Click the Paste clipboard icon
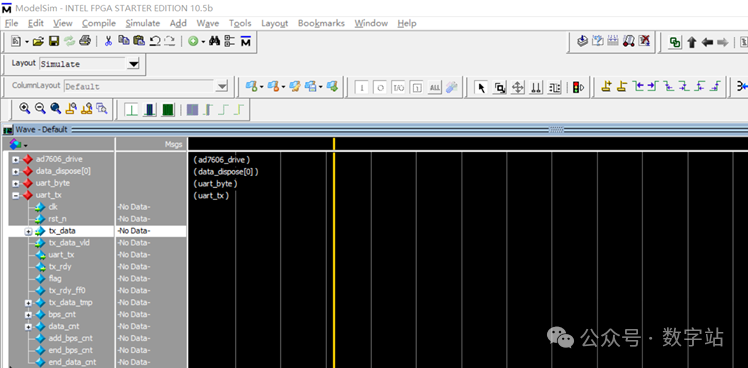The width and height of the screenshot is (748, 368). (x=139, y=41)
